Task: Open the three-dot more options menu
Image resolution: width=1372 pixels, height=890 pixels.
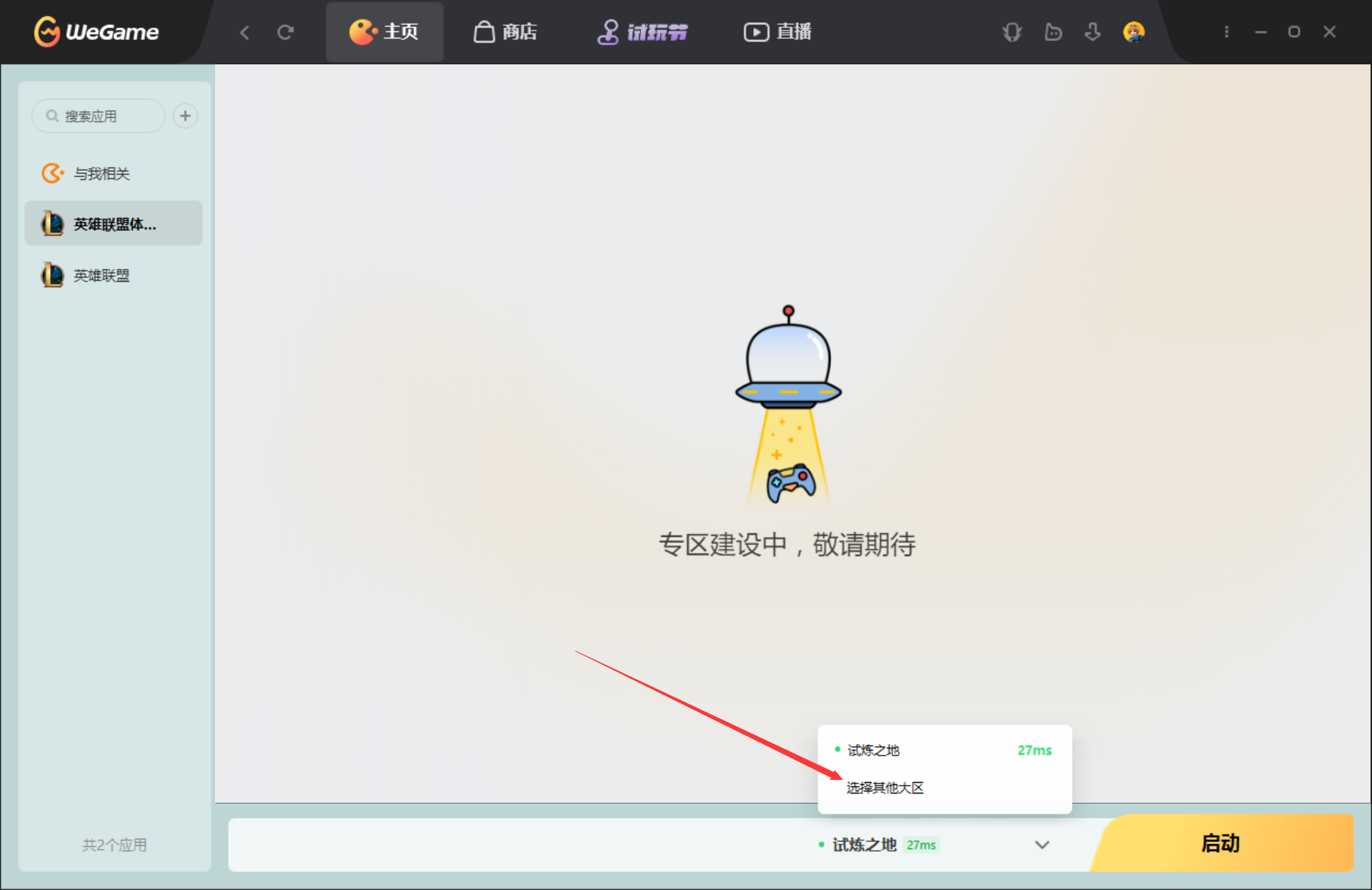Action: 1226,32
